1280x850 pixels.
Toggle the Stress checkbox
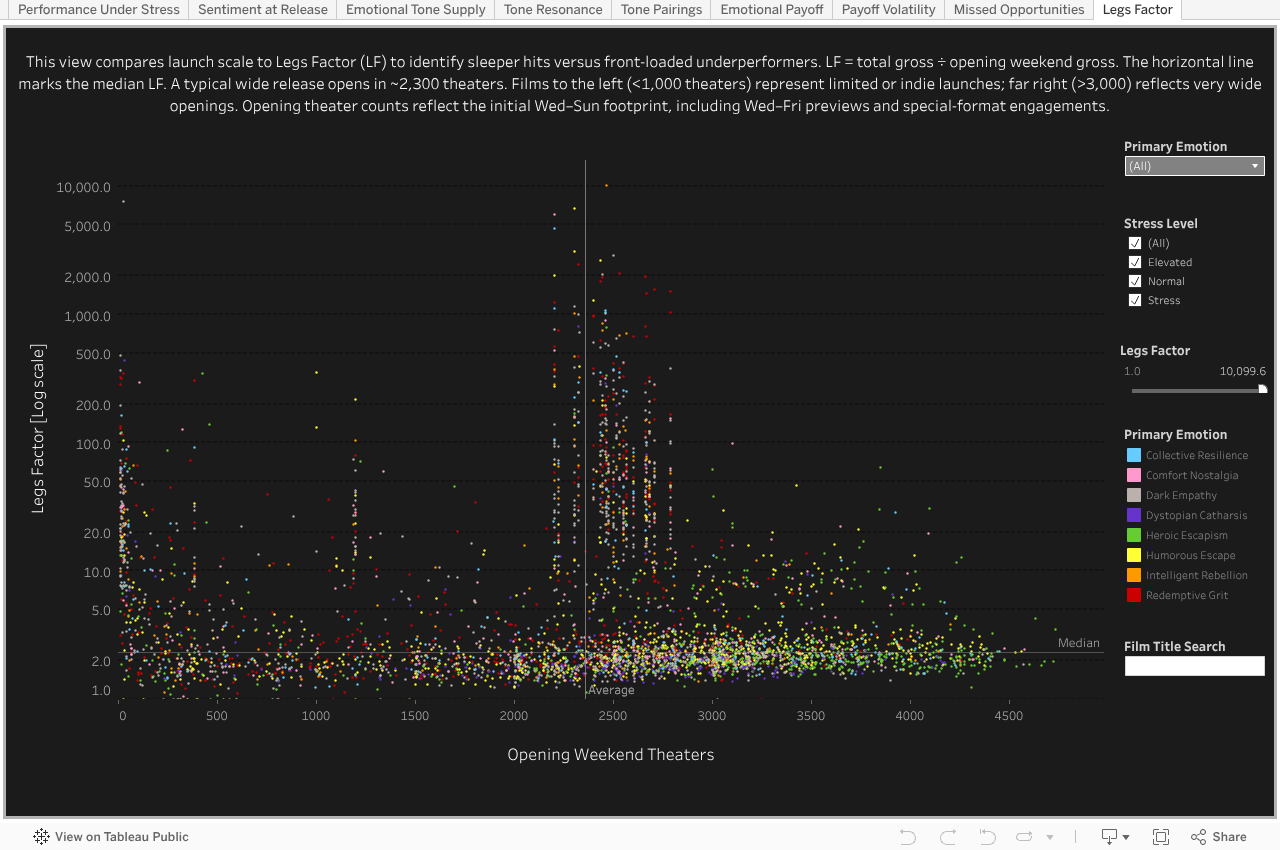point(1135,300)
